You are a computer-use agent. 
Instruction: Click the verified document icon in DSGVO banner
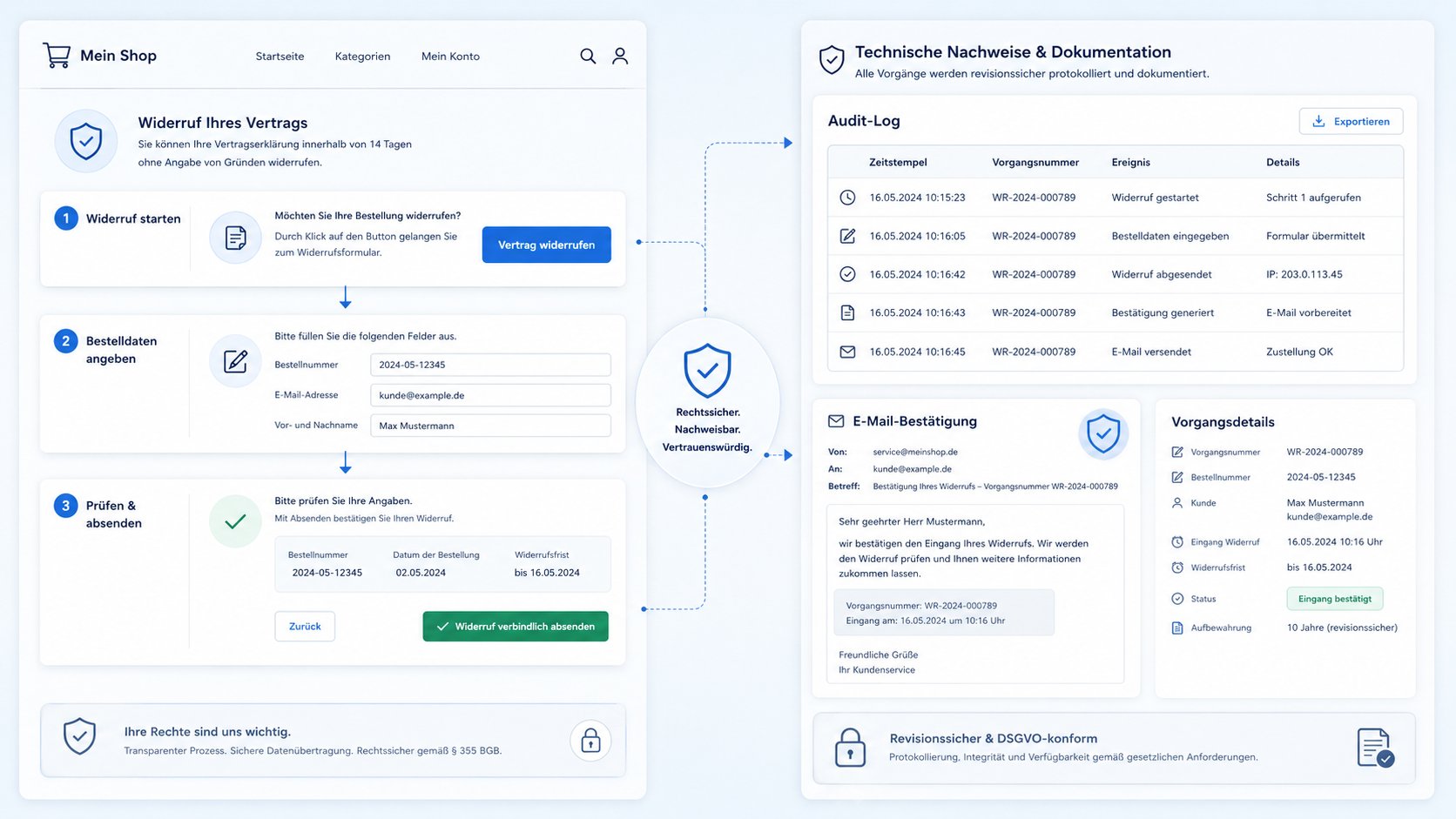pyautogui.click(x=1376, y=748)
